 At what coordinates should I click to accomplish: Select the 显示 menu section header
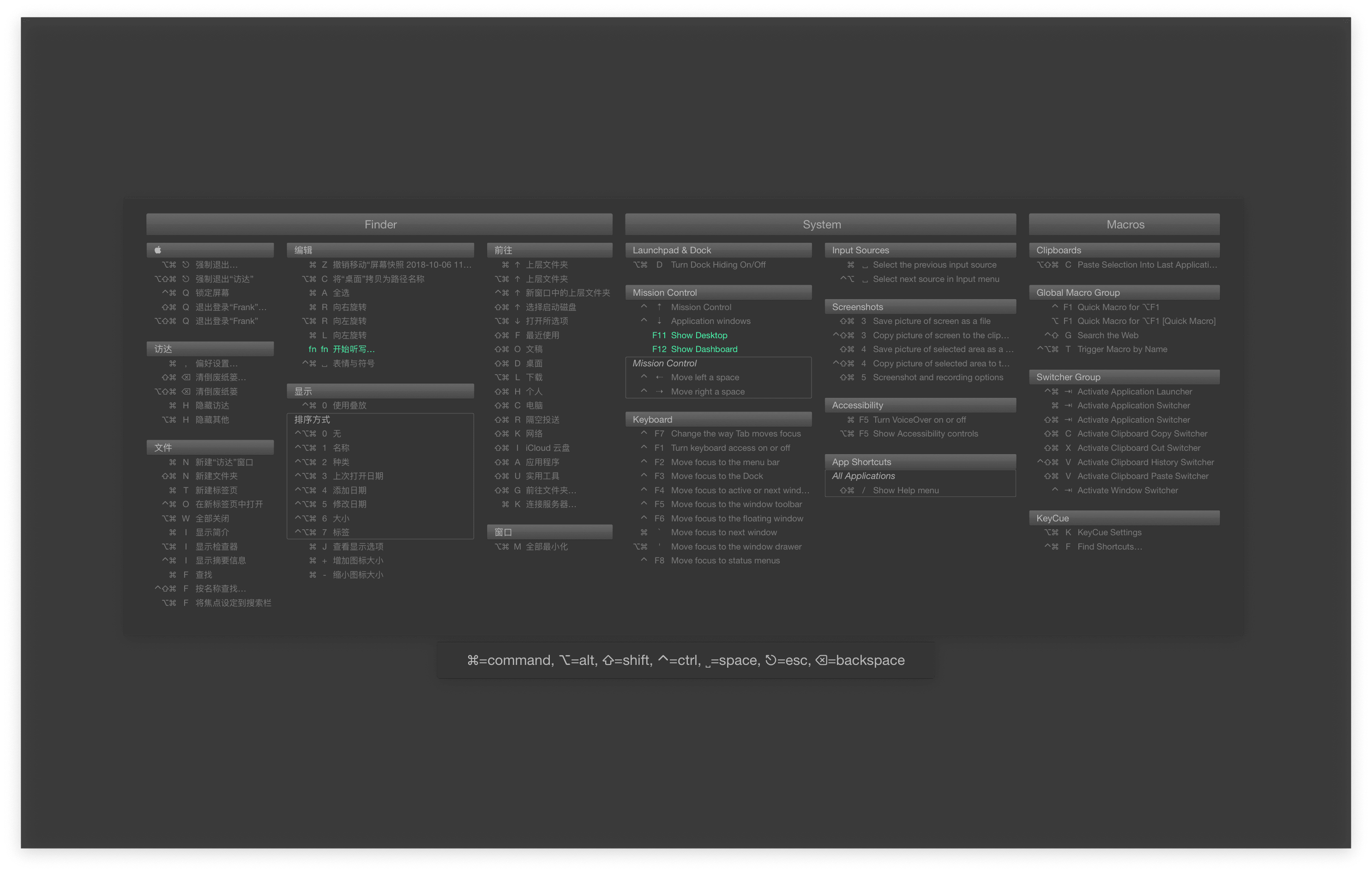click(x=380, y=391)
